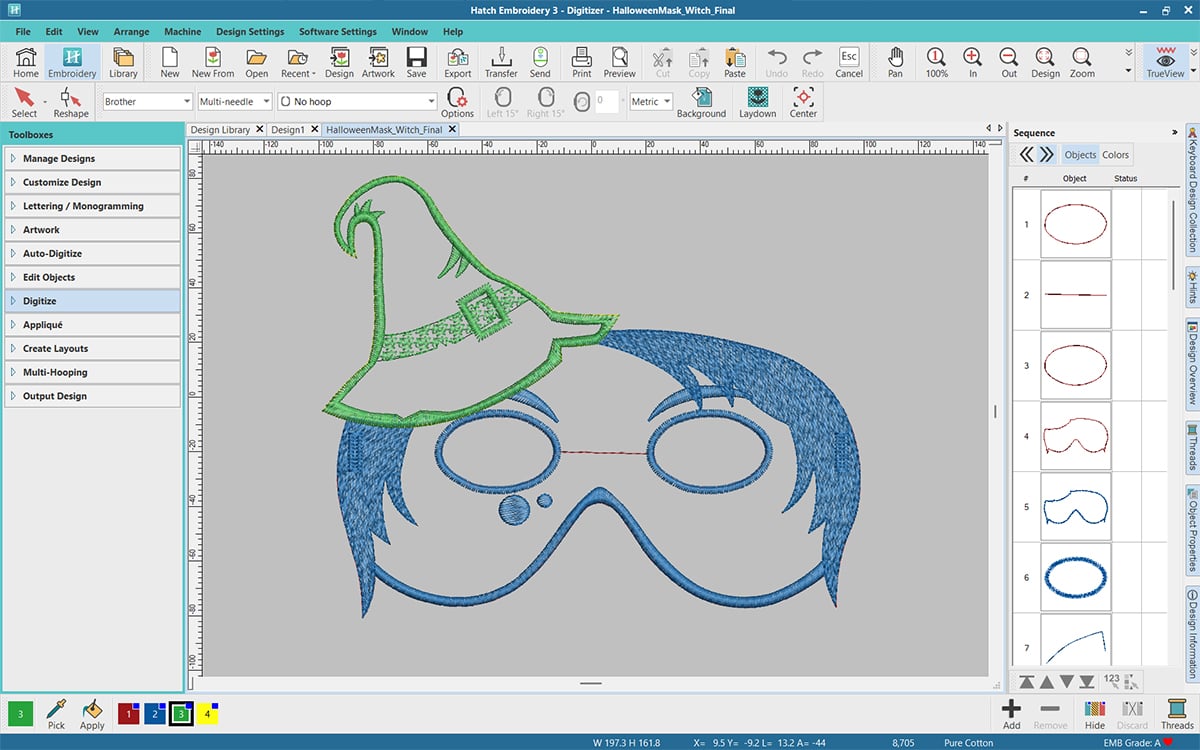
Task: Open the Brother machine brand dropdown
Action: 147,102
